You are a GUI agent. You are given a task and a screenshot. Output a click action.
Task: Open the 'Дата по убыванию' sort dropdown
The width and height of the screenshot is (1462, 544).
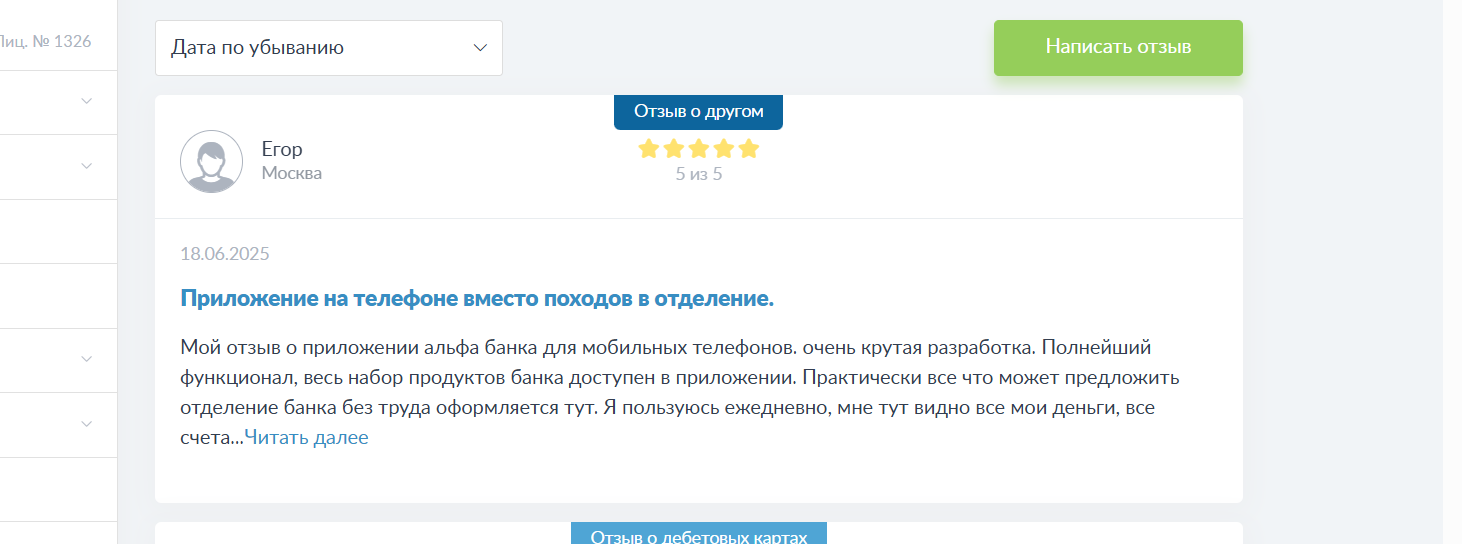tap(328, 48)
